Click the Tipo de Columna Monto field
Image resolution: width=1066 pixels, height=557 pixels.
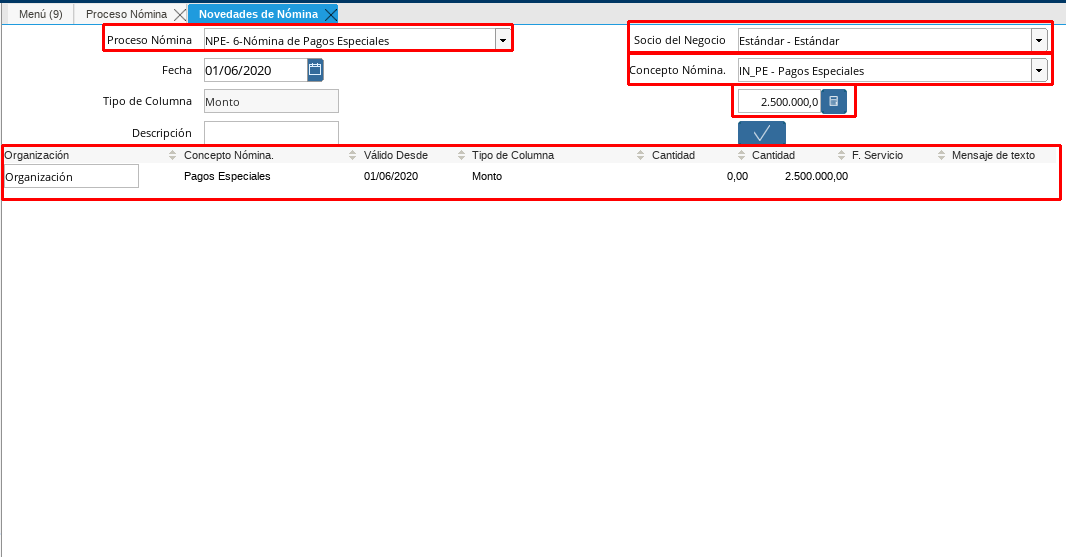tap(271, 101)
